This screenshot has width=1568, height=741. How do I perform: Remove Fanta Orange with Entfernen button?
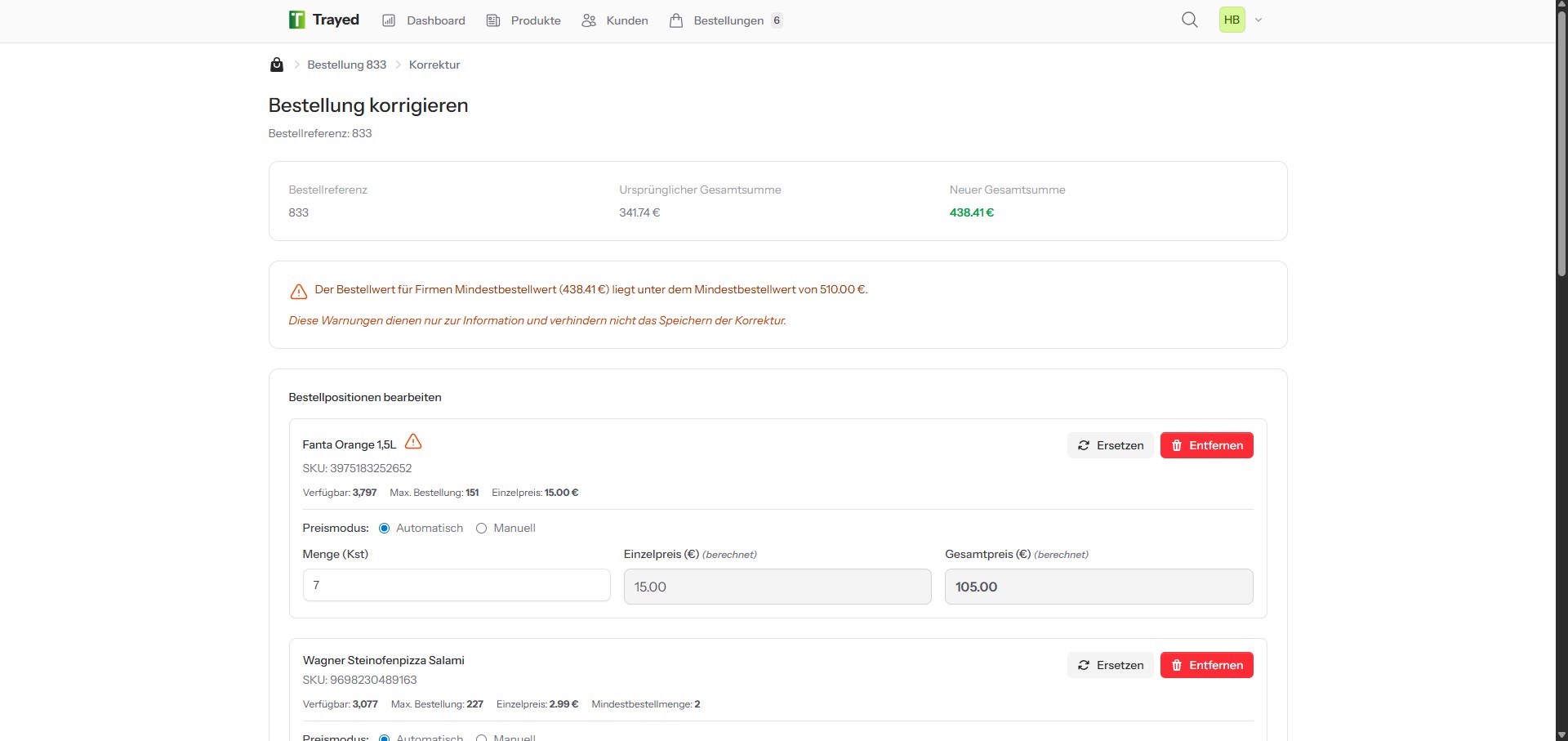click(1206, 445)
